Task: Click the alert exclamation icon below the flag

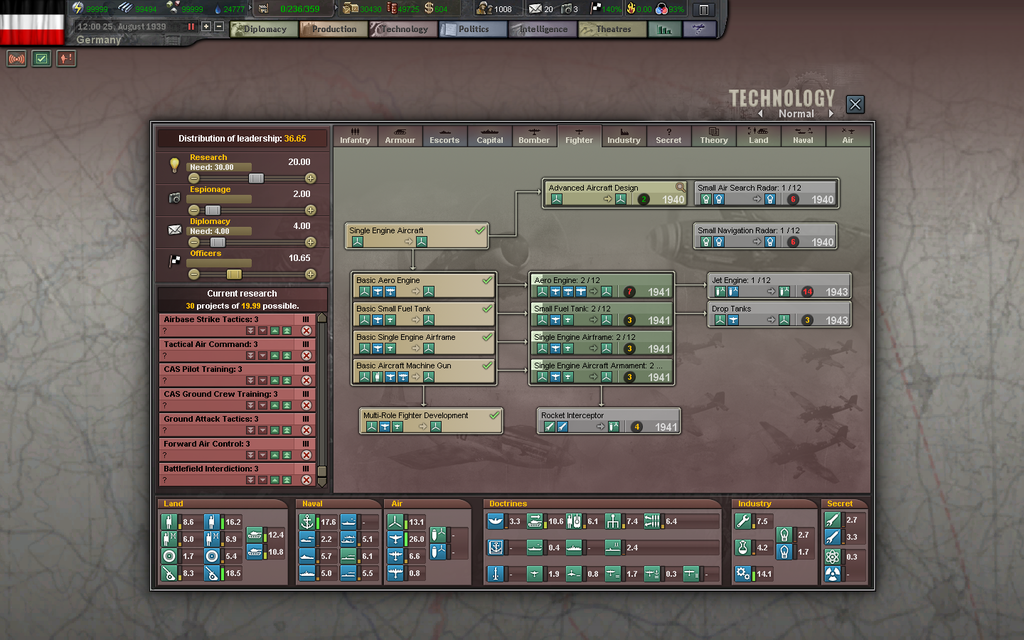Action: pos(66,59)
